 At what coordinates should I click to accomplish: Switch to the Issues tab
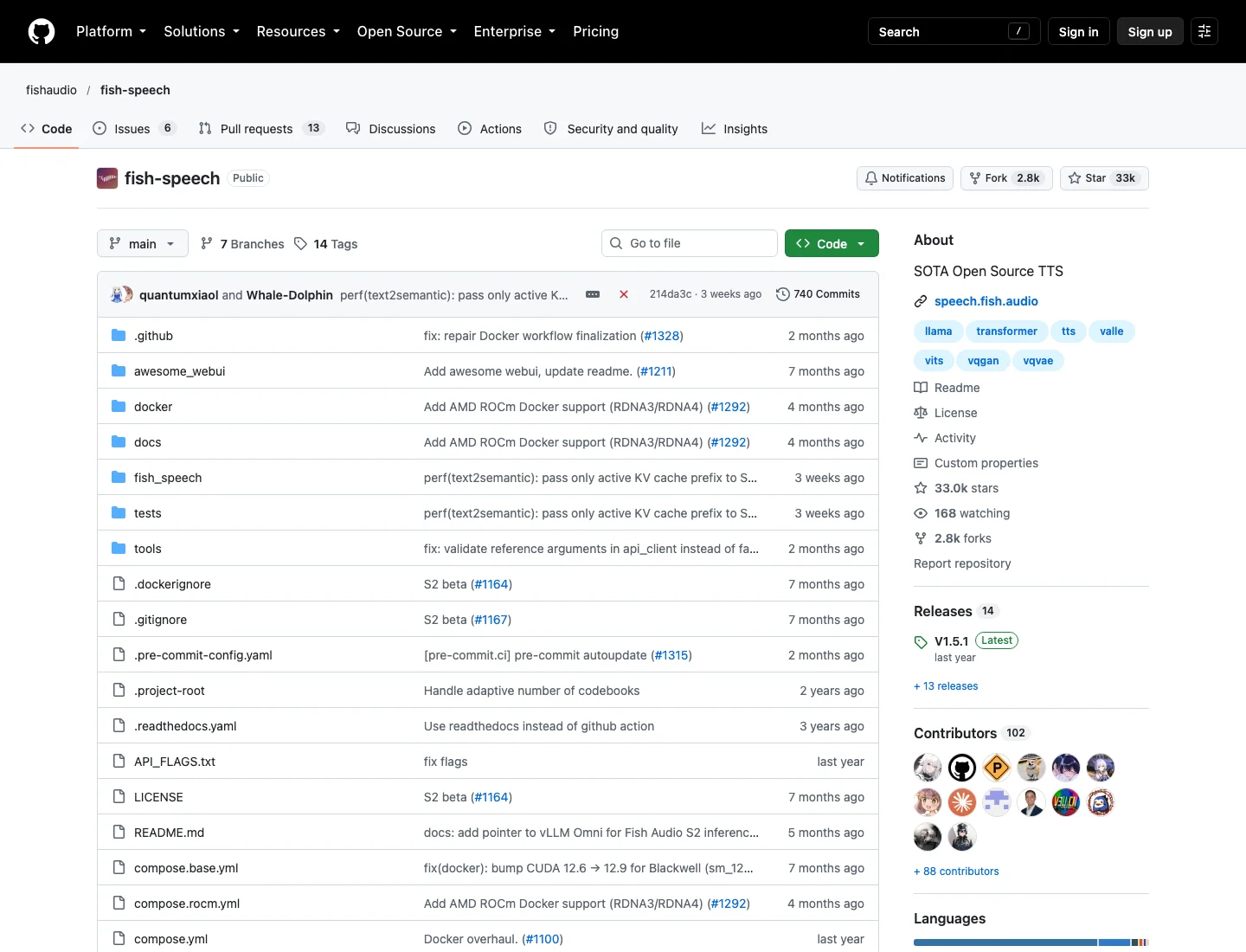coord(135,128)
